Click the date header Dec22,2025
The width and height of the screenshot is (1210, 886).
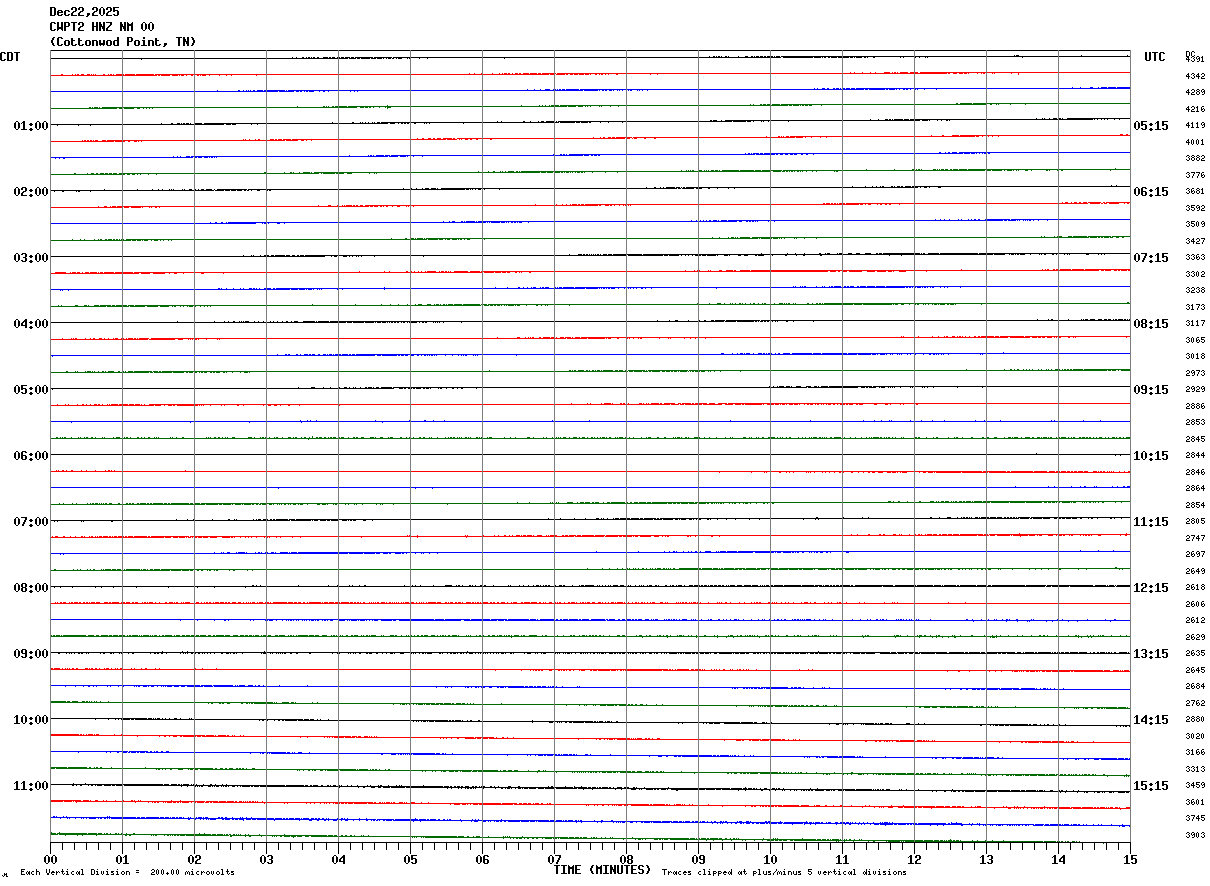[x=84, y=12]
